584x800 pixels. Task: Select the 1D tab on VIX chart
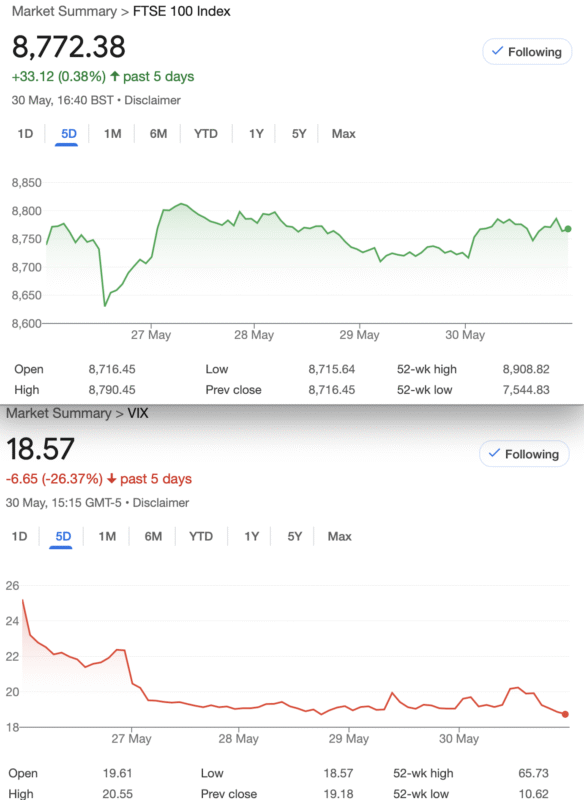[19, 536]
